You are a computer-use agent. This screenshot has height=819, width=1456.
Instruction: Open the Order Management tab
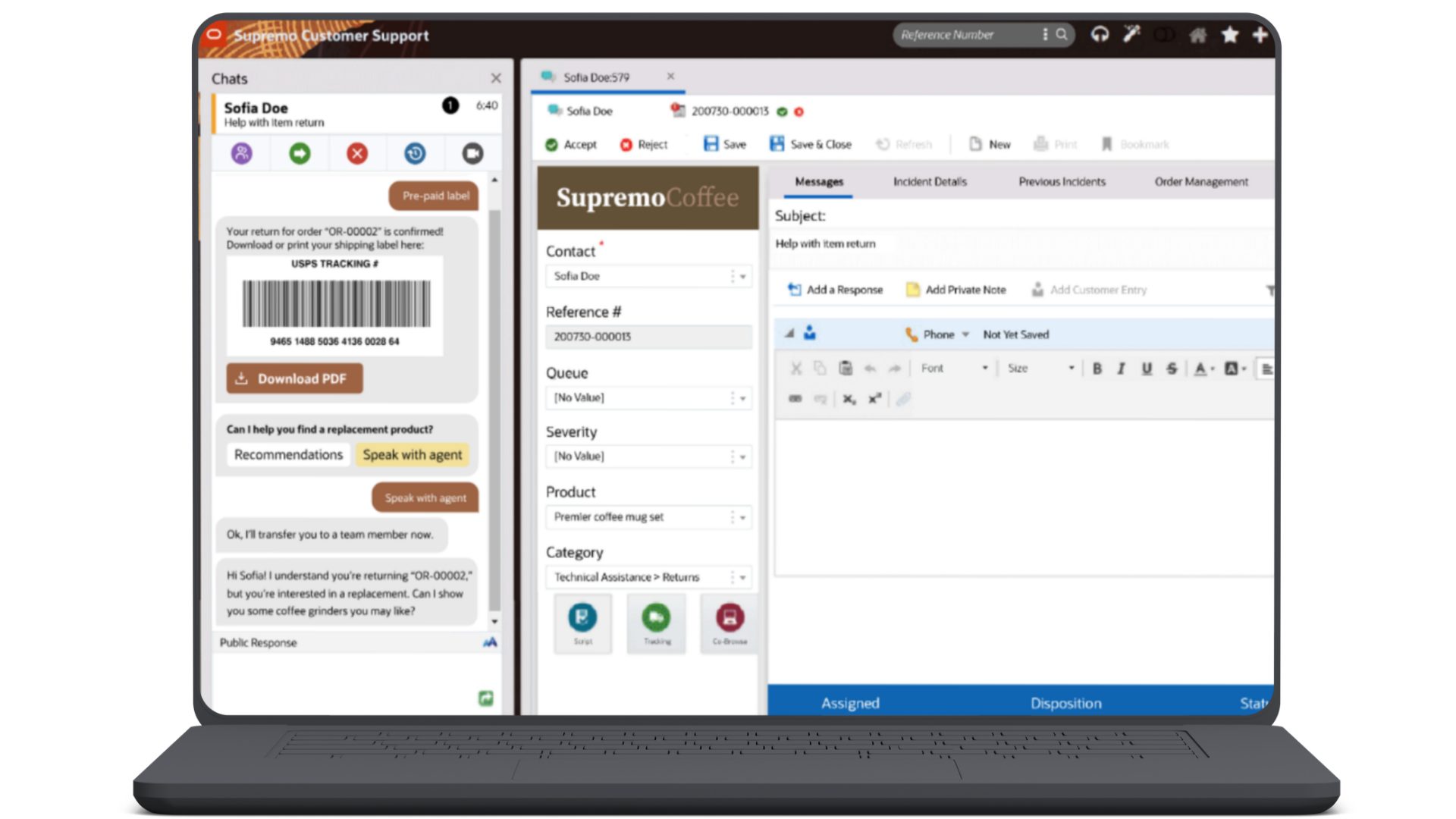point(1201,182)
